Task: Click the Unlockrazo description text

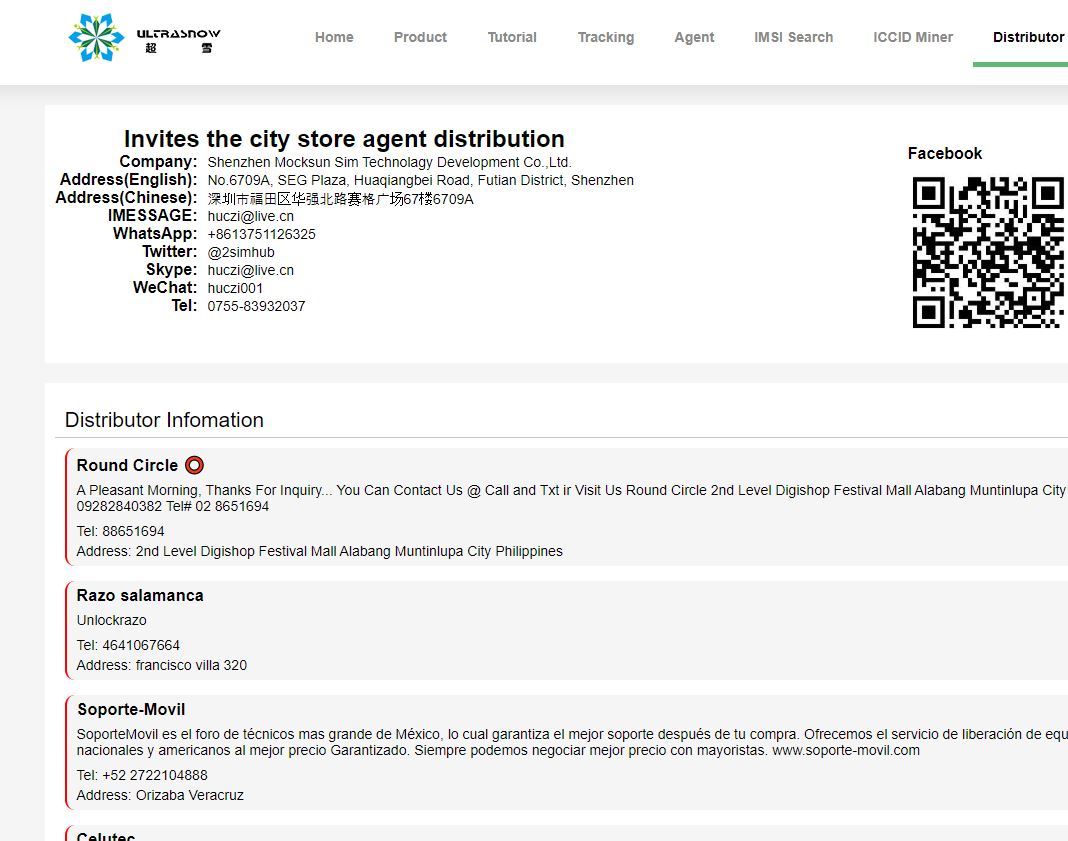Action: (x=112, y=620)
